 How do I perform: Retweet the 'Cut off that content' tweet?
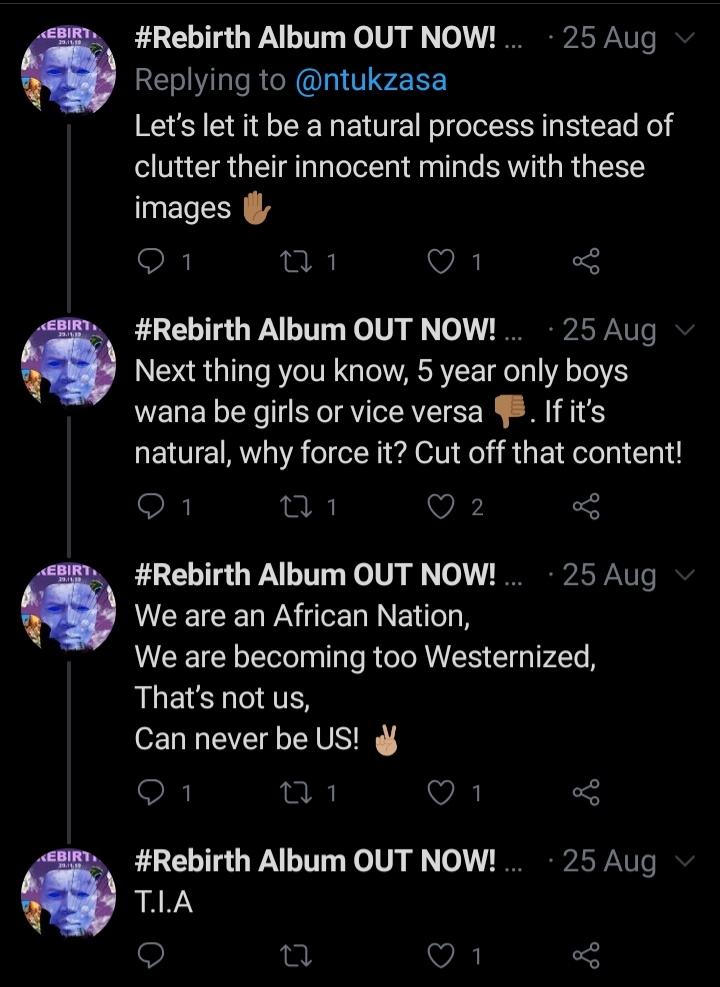(296, 507)
